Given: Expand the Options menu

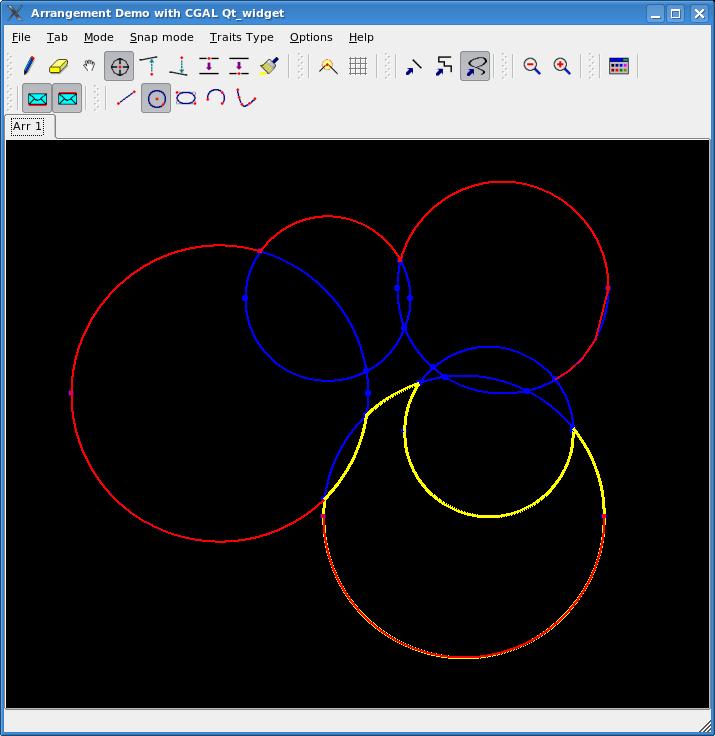Looking at the screenshot, I should click(x=311, y=37).
